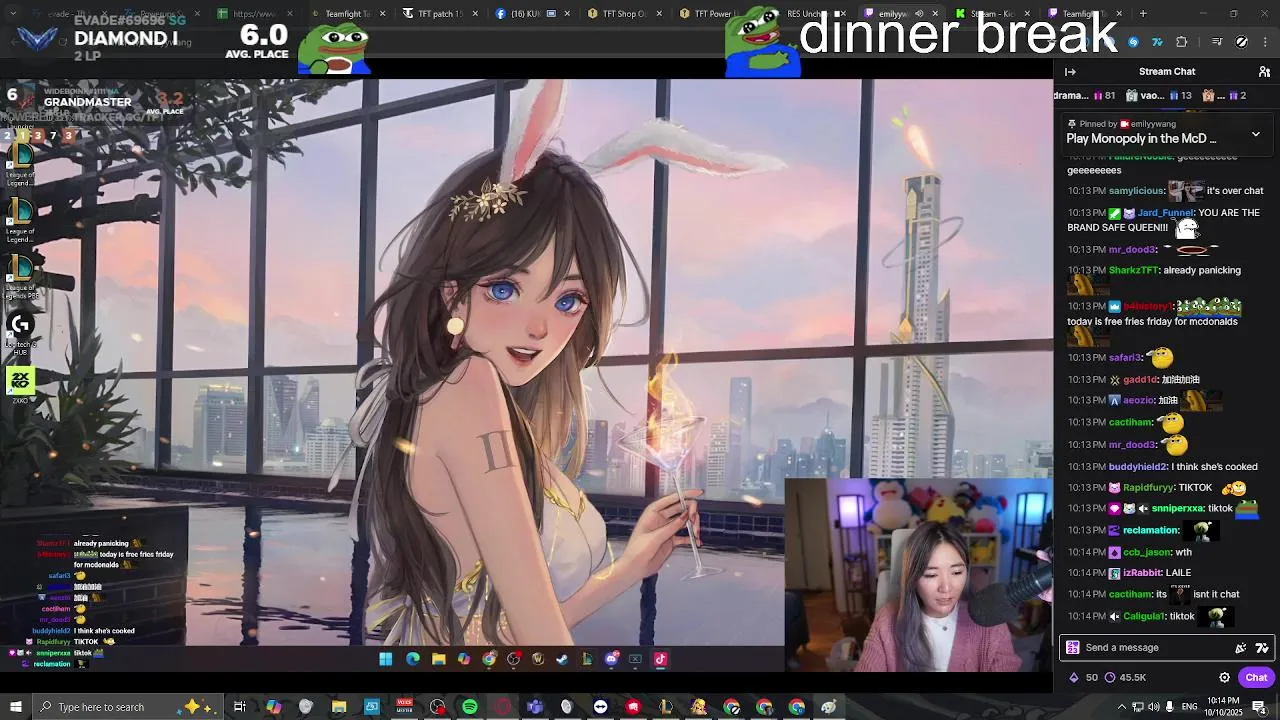Open Microsoft Teams from the taskbar
The height and width of the screenshot is (720, 1280).
[535, 707]
